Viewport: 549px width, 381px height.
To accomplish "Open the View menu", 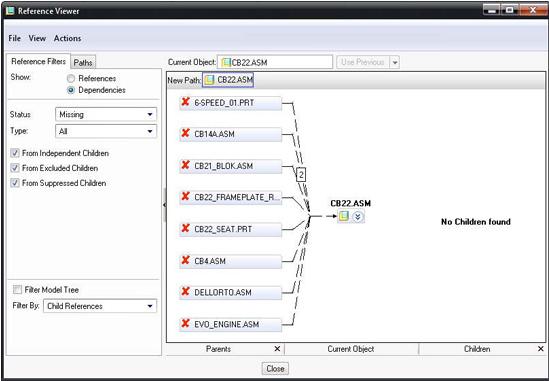I will tap(37, 38).
